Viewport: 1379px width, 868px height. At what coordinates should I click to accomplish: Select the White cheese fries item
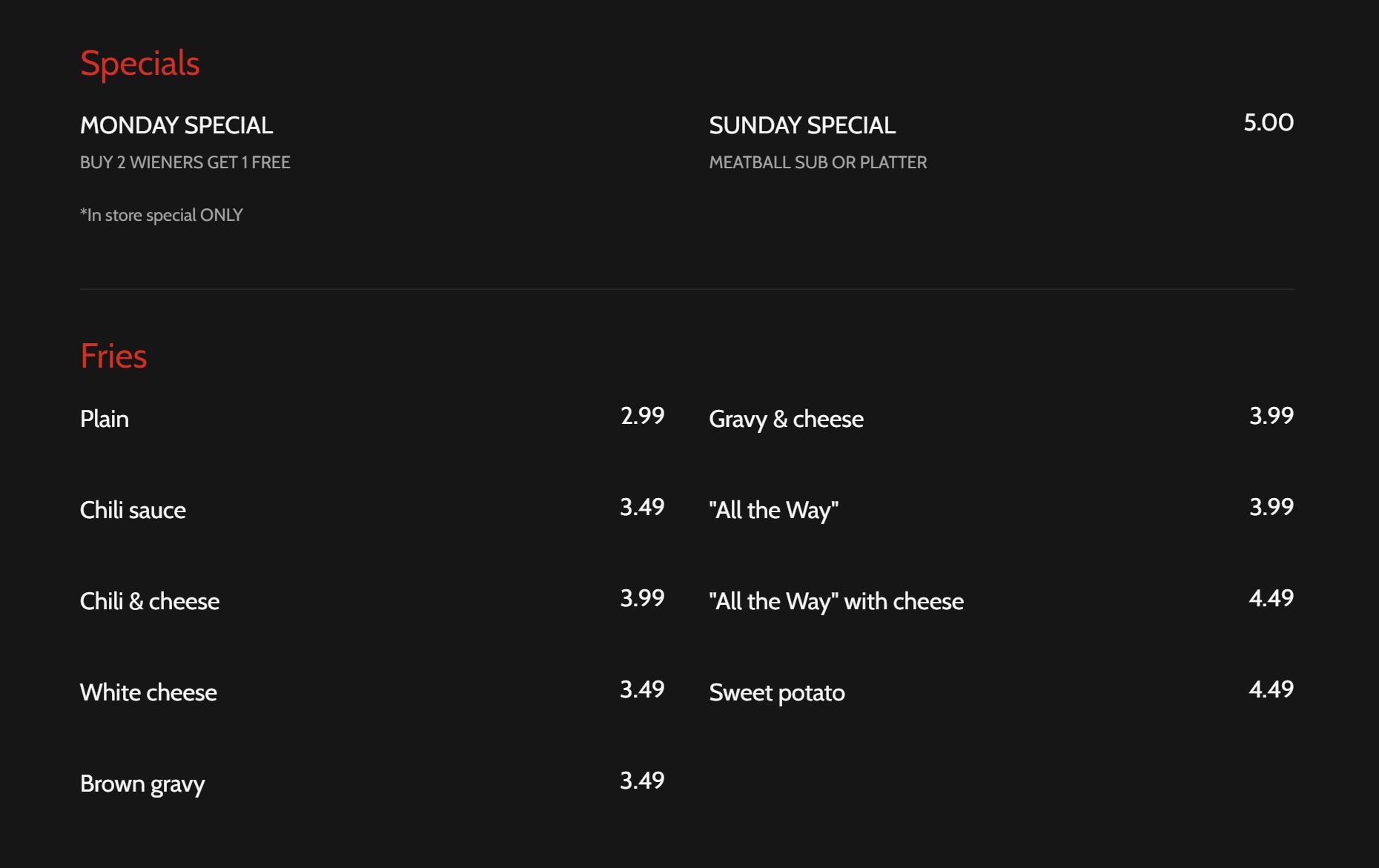click(148, 692)
